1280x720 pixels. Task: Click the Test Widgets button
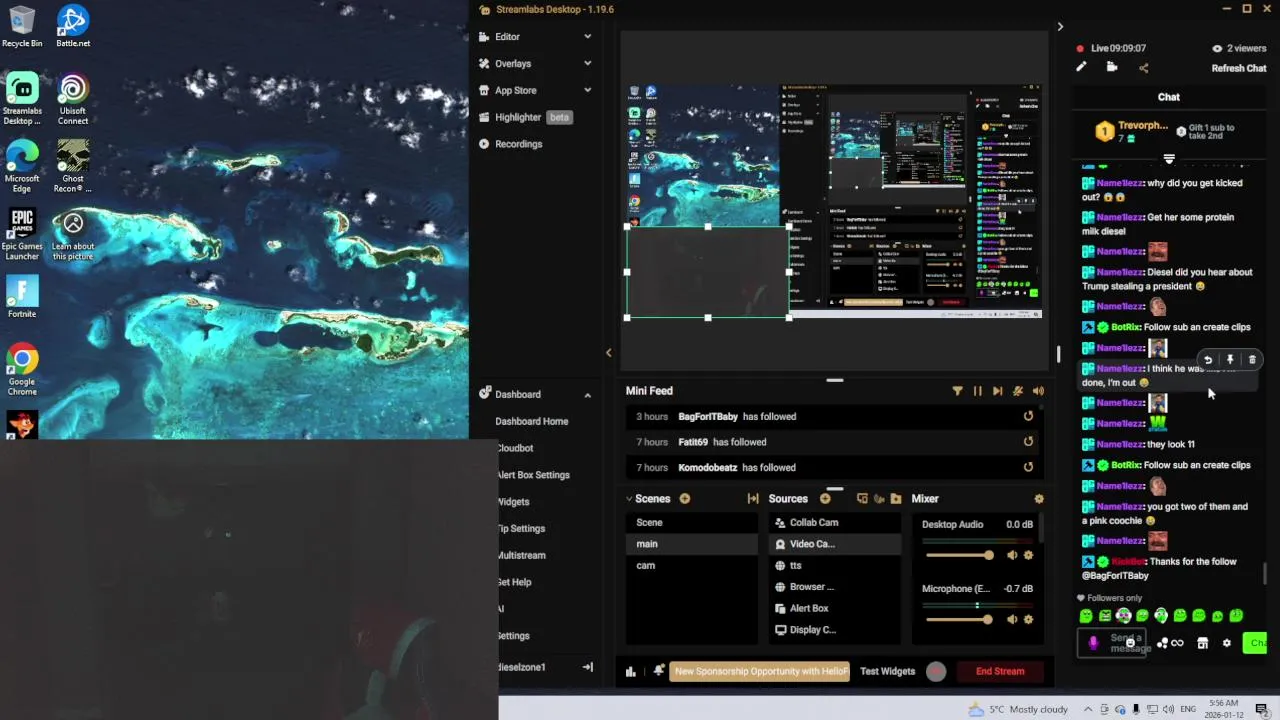888,671
